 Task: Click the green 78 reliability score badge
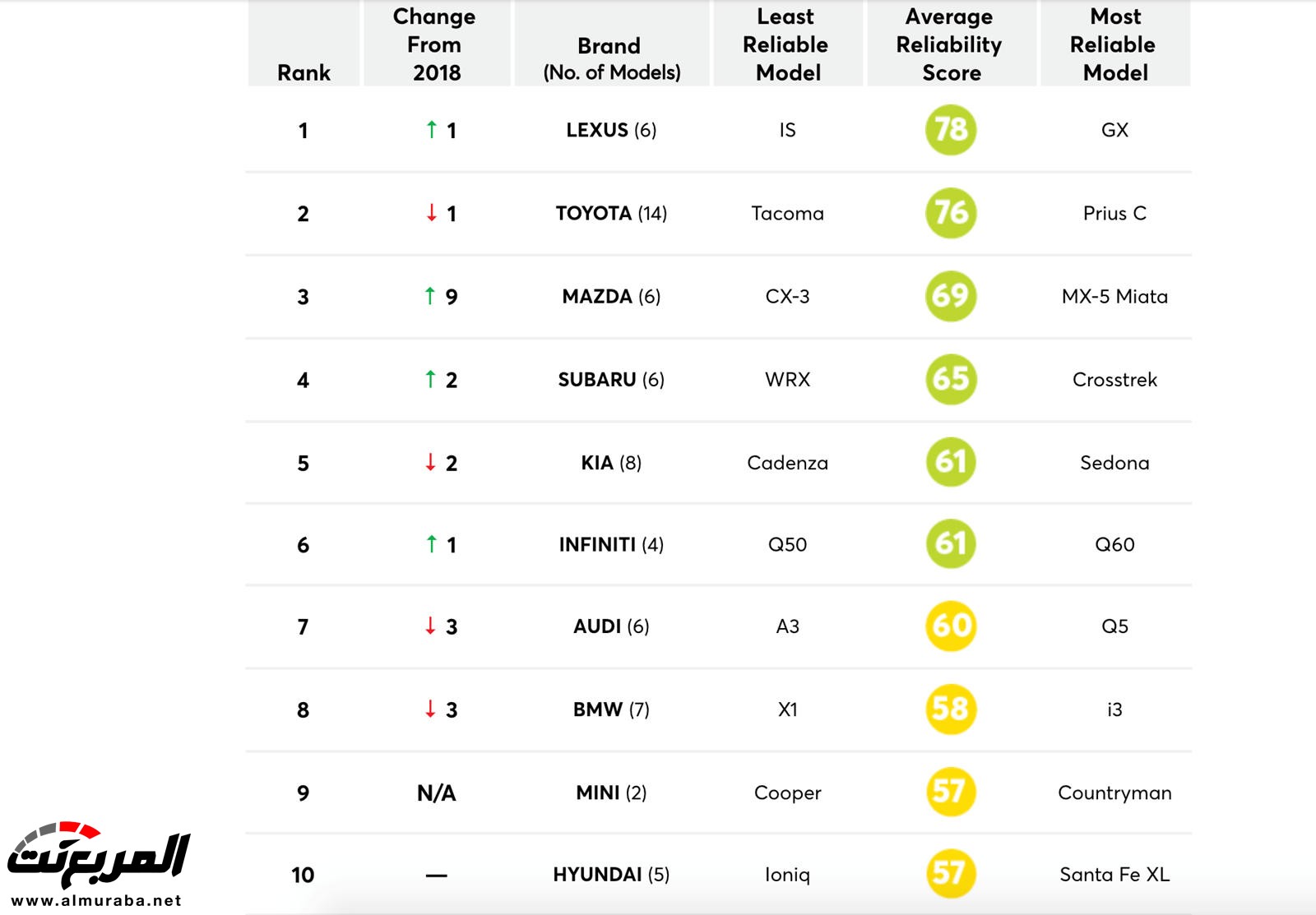tap(951, 130)
